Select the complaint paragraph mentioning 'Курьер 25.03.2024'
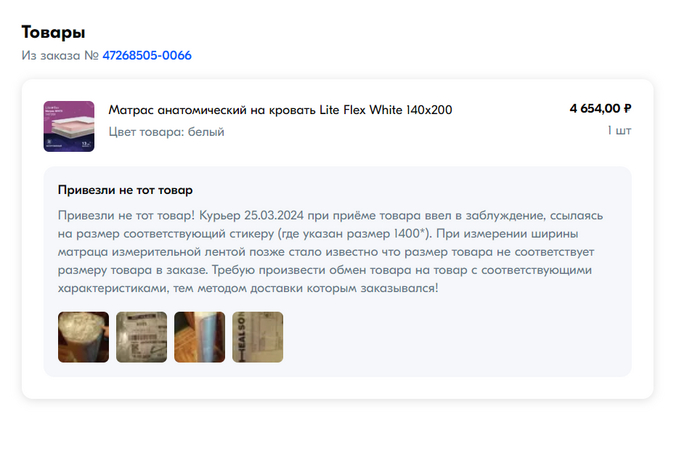This screenshot has height=449, width=700. (330, 252)
